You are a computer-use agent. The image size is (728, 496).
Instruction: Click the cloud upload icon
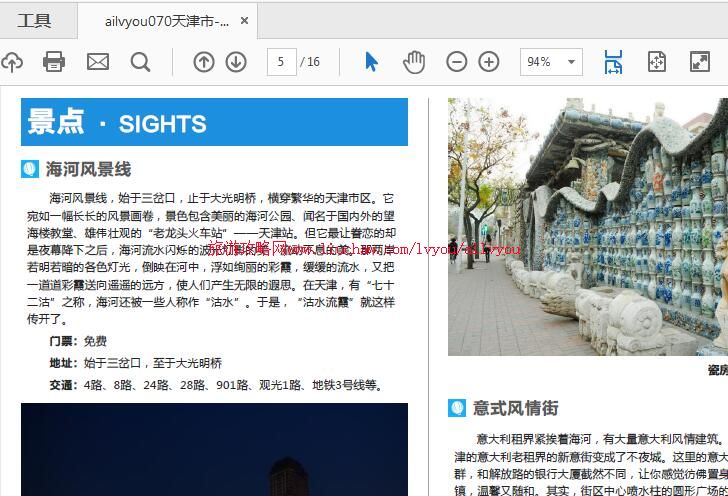tap(11, 62)
